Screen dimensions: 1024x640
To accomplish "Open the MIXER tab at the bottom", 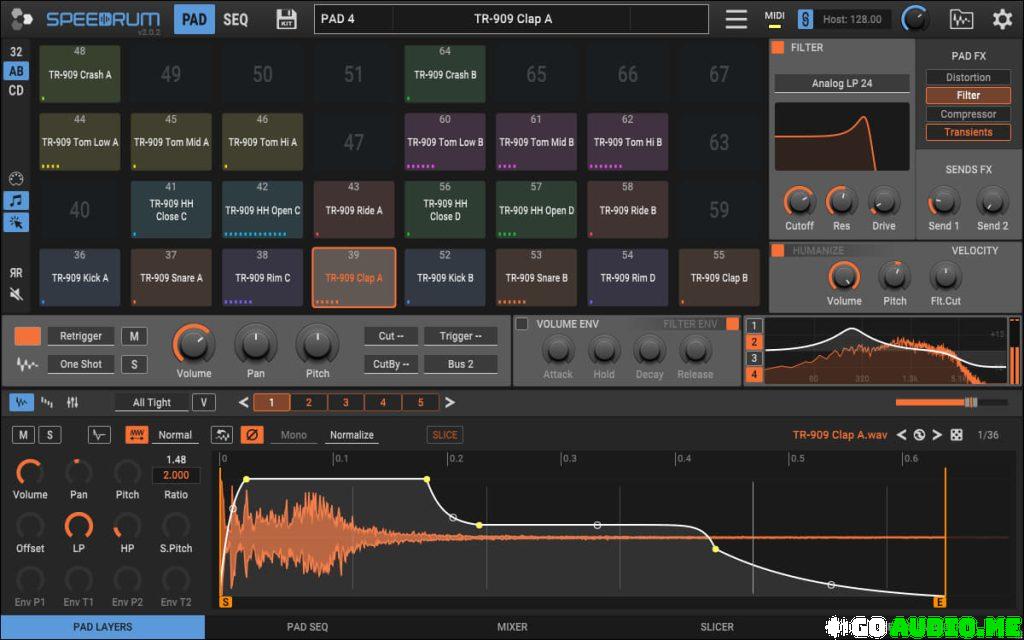I will coord(513,627).
